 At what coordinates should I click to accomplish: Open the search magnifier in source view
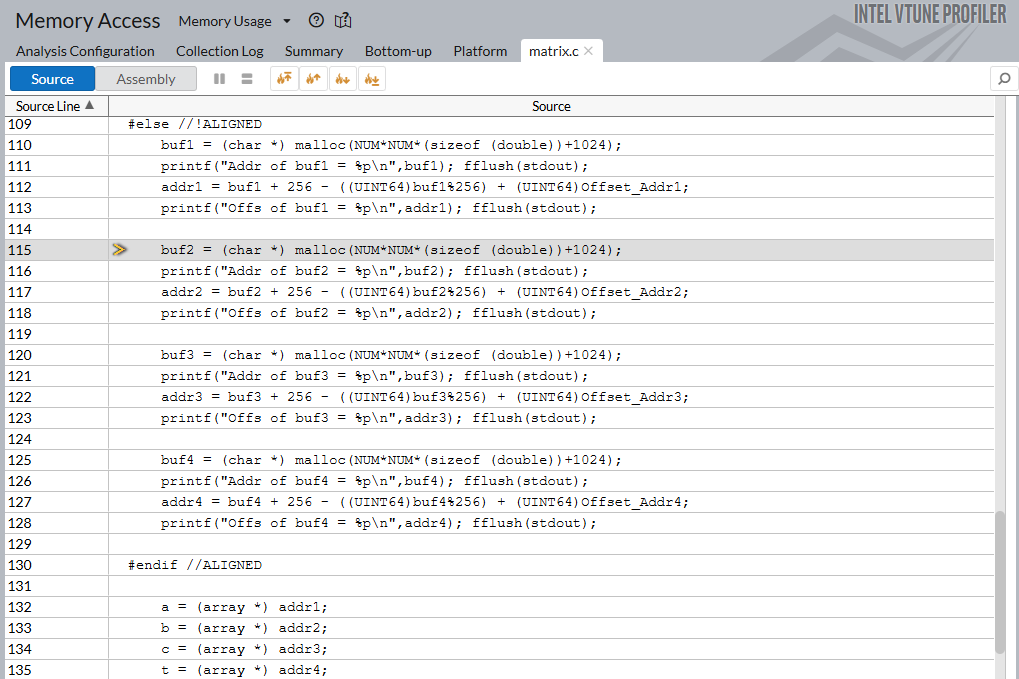coord(1002,79)
